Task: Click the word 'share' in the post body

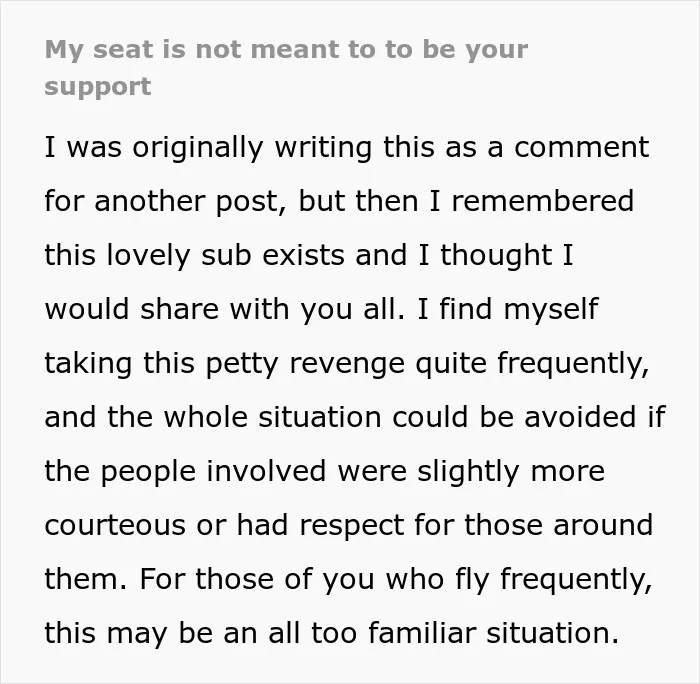Action: coord(179,309)
